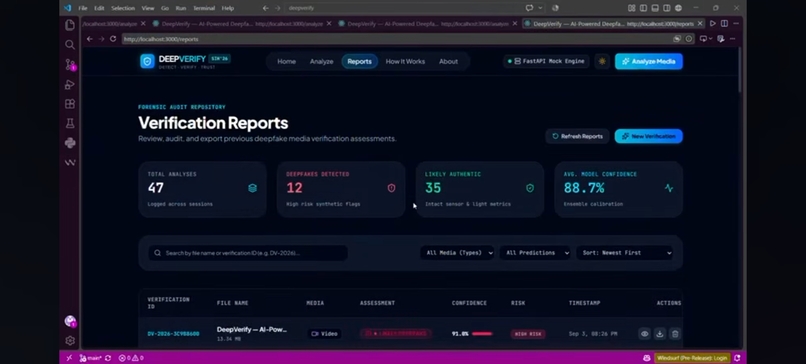The height and width of the screenshot is (364, 806).
Task: Select the Reports nav item
Action: [359, 62]
